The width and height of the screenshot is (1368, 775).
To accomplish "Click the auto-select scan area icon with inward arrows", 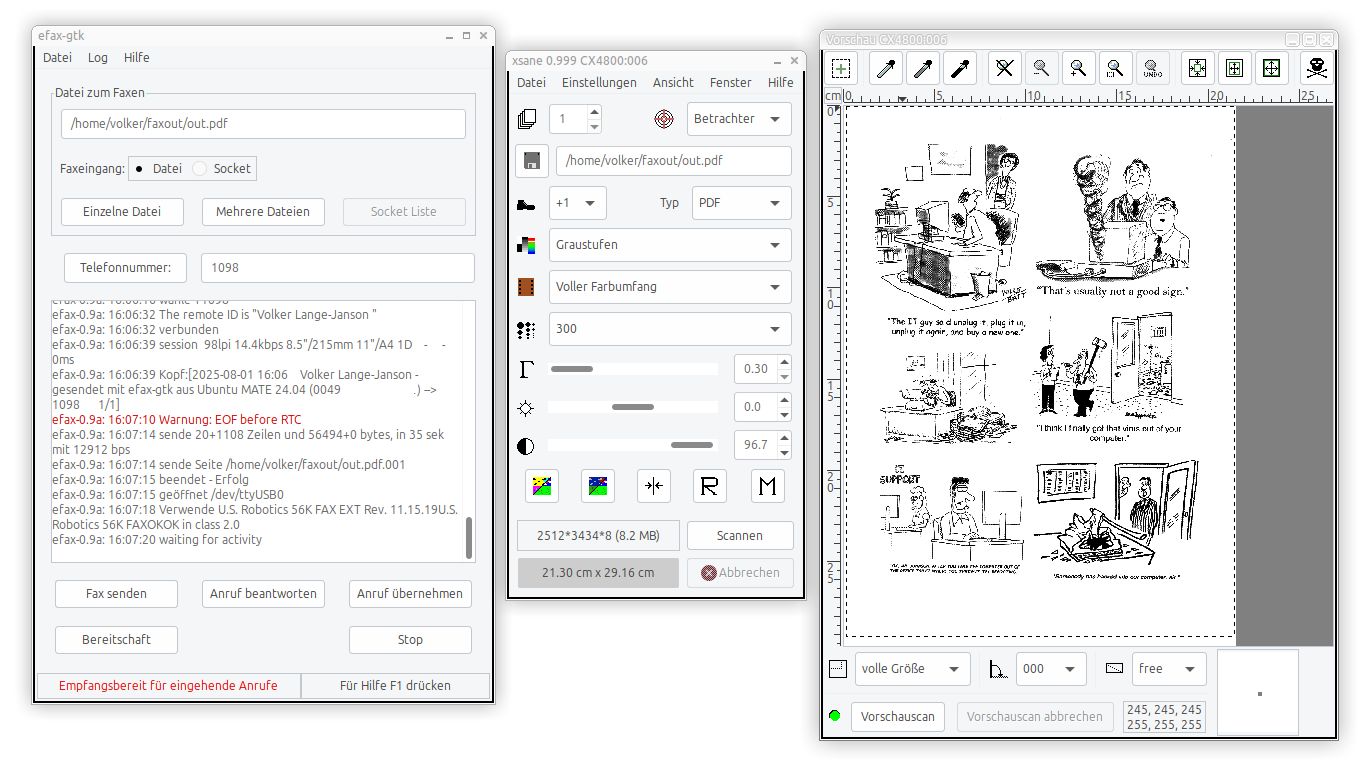I will point(1198,68).
